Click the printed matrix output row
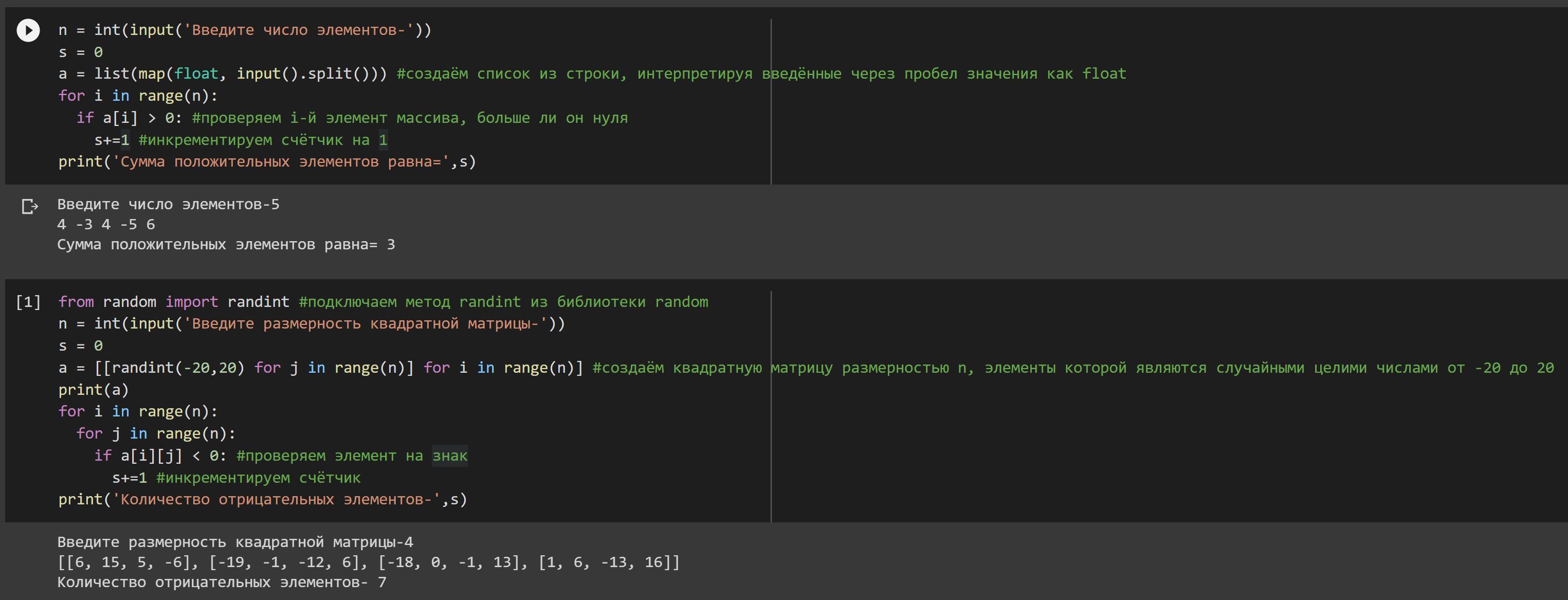Viewport: 1568px width, 600px height. point(368,562)
